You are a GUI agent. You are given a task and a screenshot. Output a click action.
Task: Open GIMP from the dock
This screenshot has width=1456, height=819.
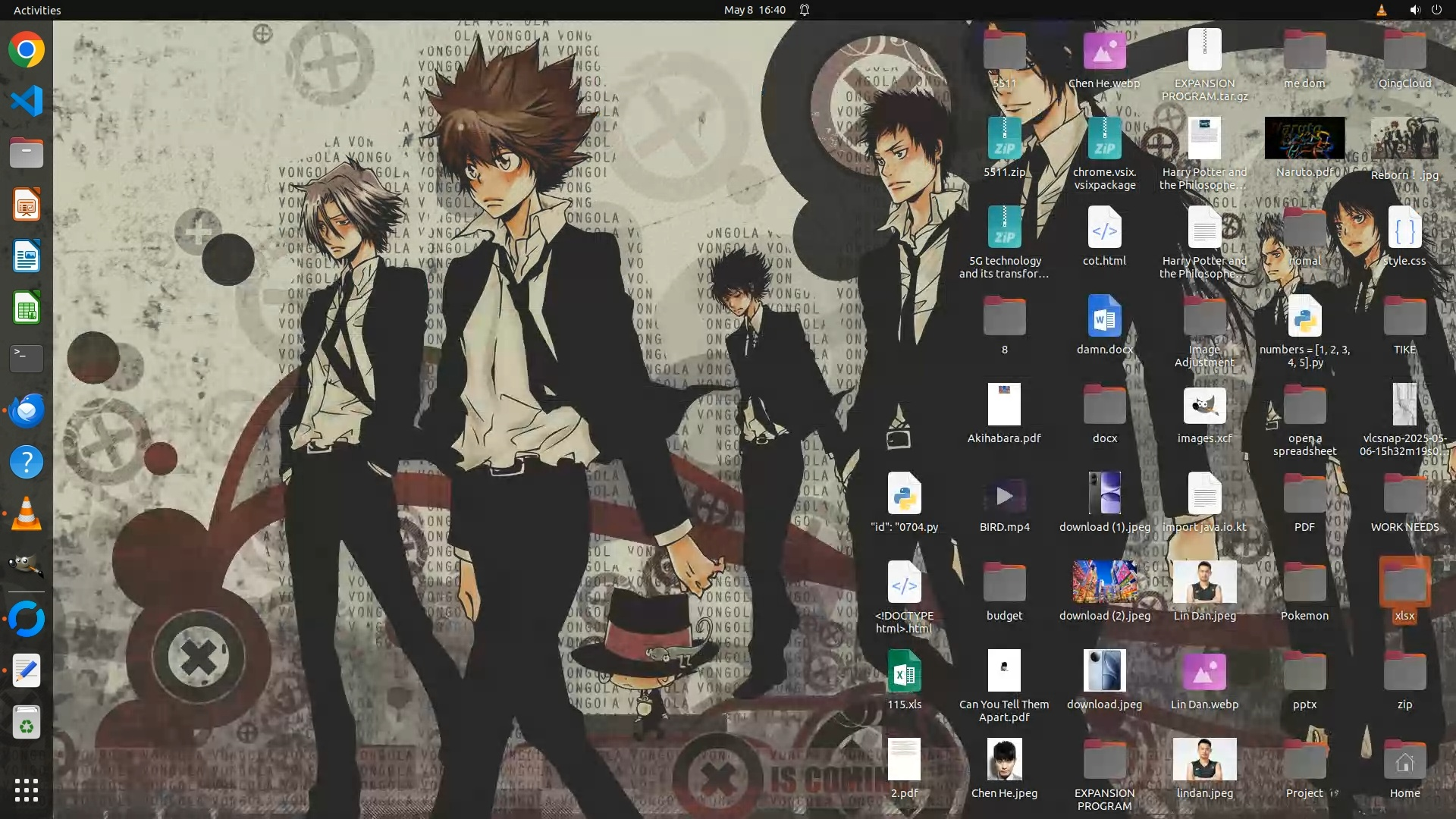pos(27,565)
